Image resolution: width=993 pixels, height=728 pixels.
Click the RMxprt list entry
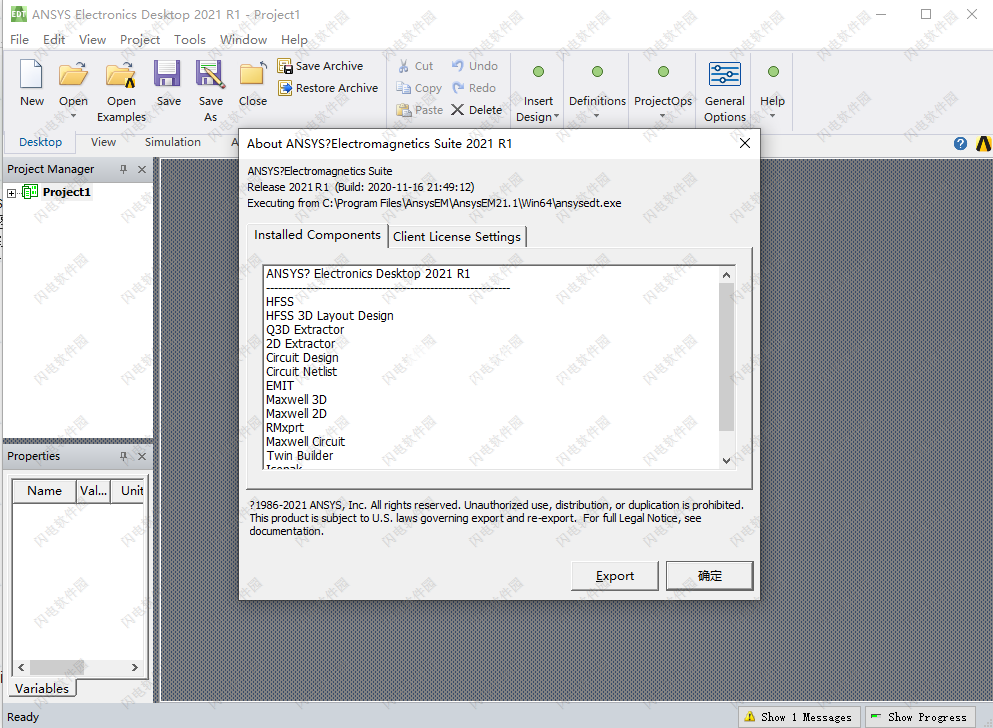click(284, 427)
